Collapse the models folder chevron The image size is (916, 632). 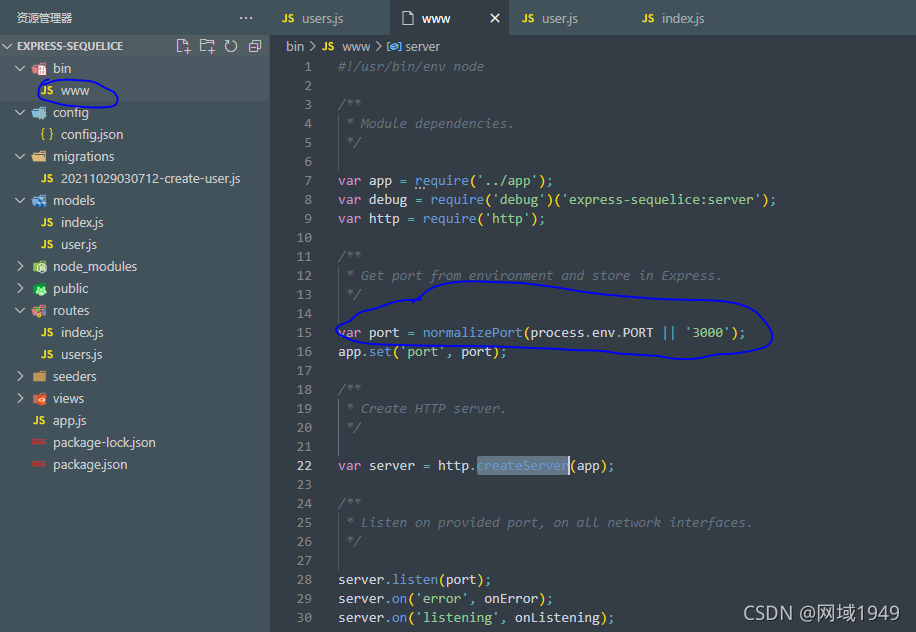coord(20,200)
